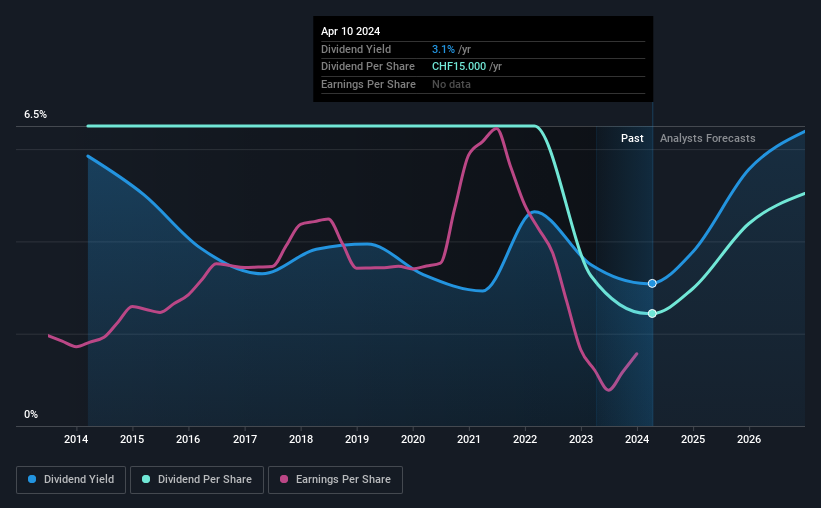The width and height of the screenshot is (821, 508).
Task: Click the teal Dividend Per Share legend dot
Action: [x=146, y=479]
